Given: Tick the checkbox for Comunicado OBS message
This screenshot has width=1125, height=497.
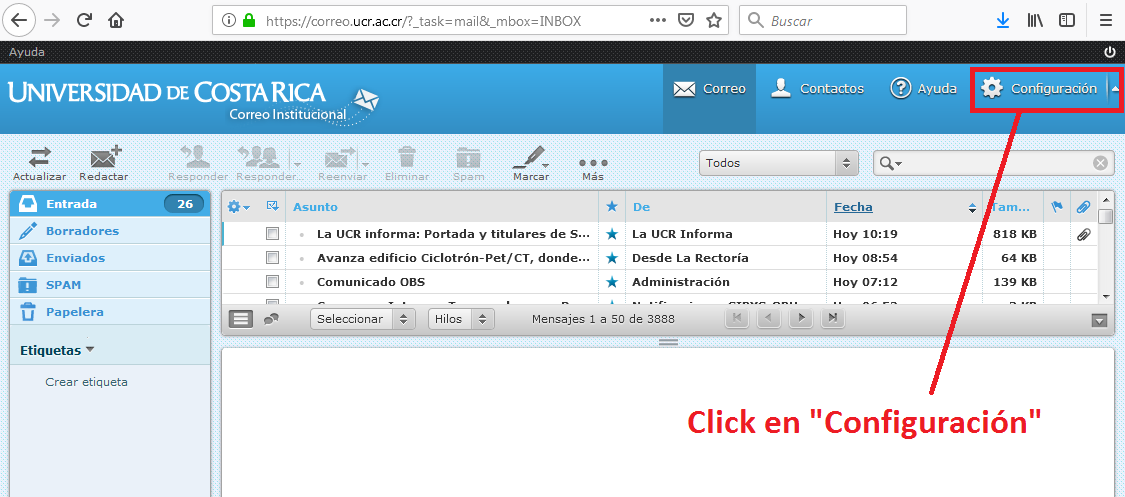Looking at the screenshot, I should click(272, 282).
